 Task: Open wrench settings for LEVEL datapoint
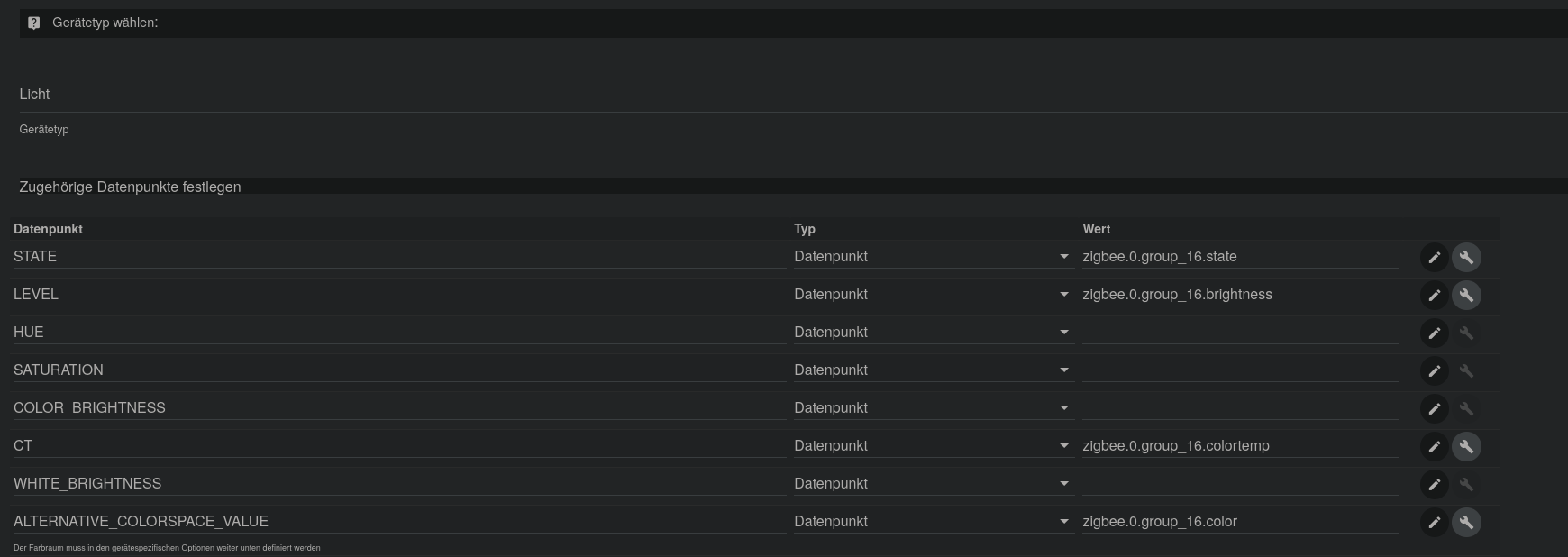tap(1466, 296)
